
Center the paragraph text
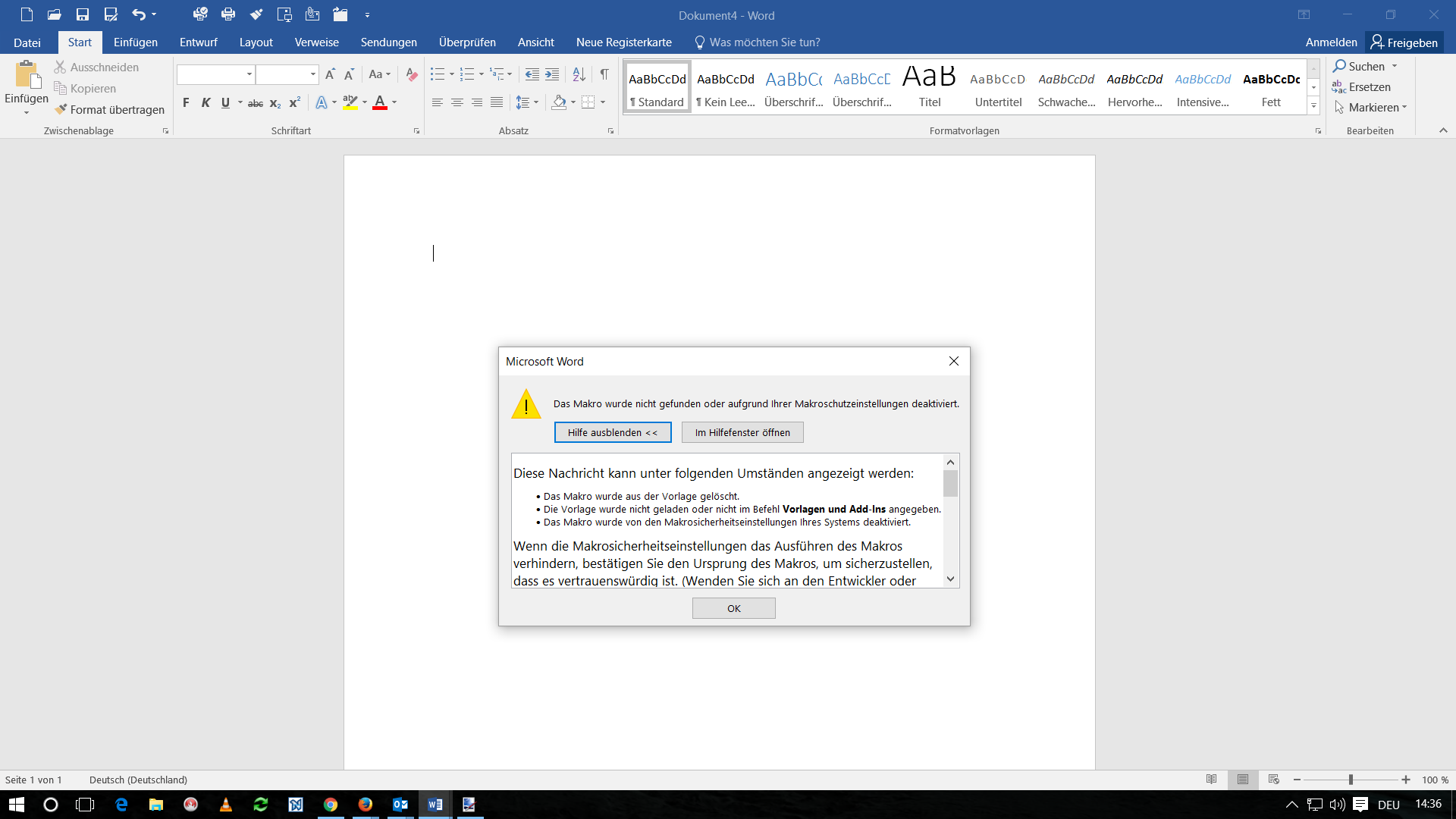pyautogui.click(x=457, y=102)
